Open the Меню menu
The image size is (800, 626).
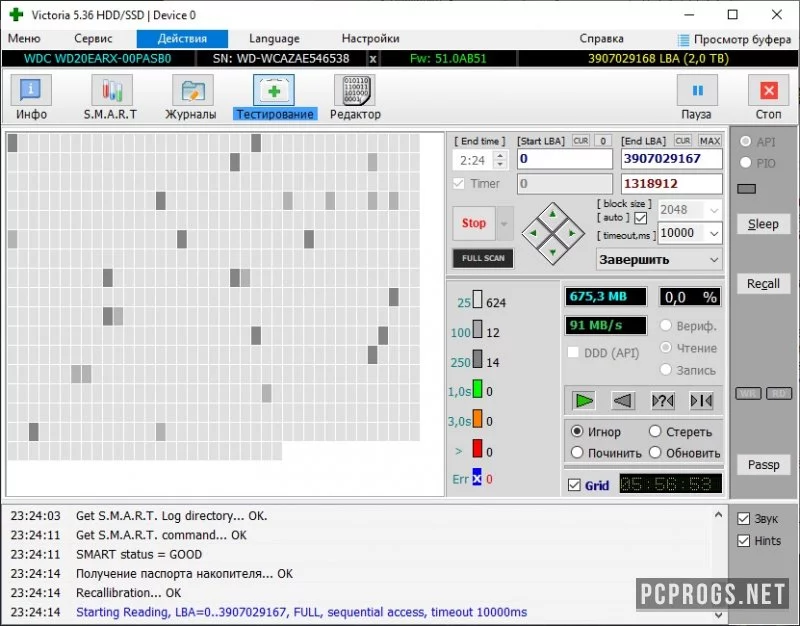24,39
